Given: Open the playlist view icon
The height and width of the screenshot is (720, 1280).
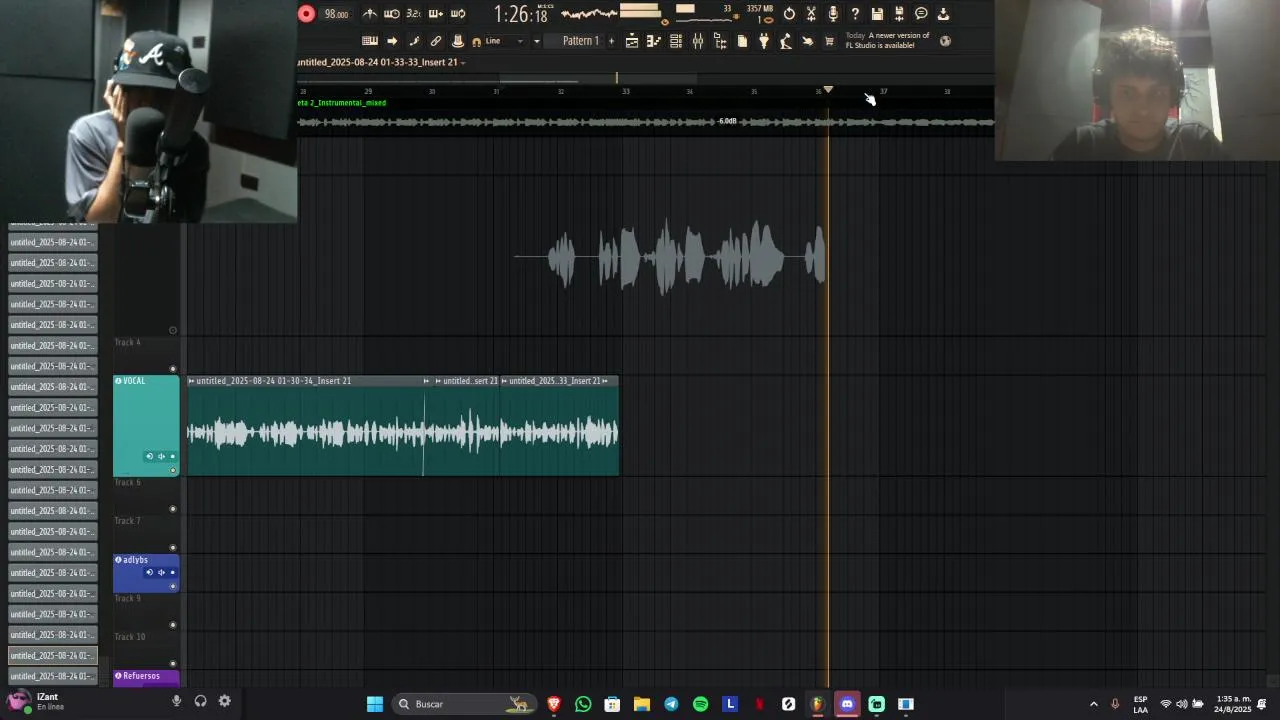Looking at the screenshot, I should (632, 41).
